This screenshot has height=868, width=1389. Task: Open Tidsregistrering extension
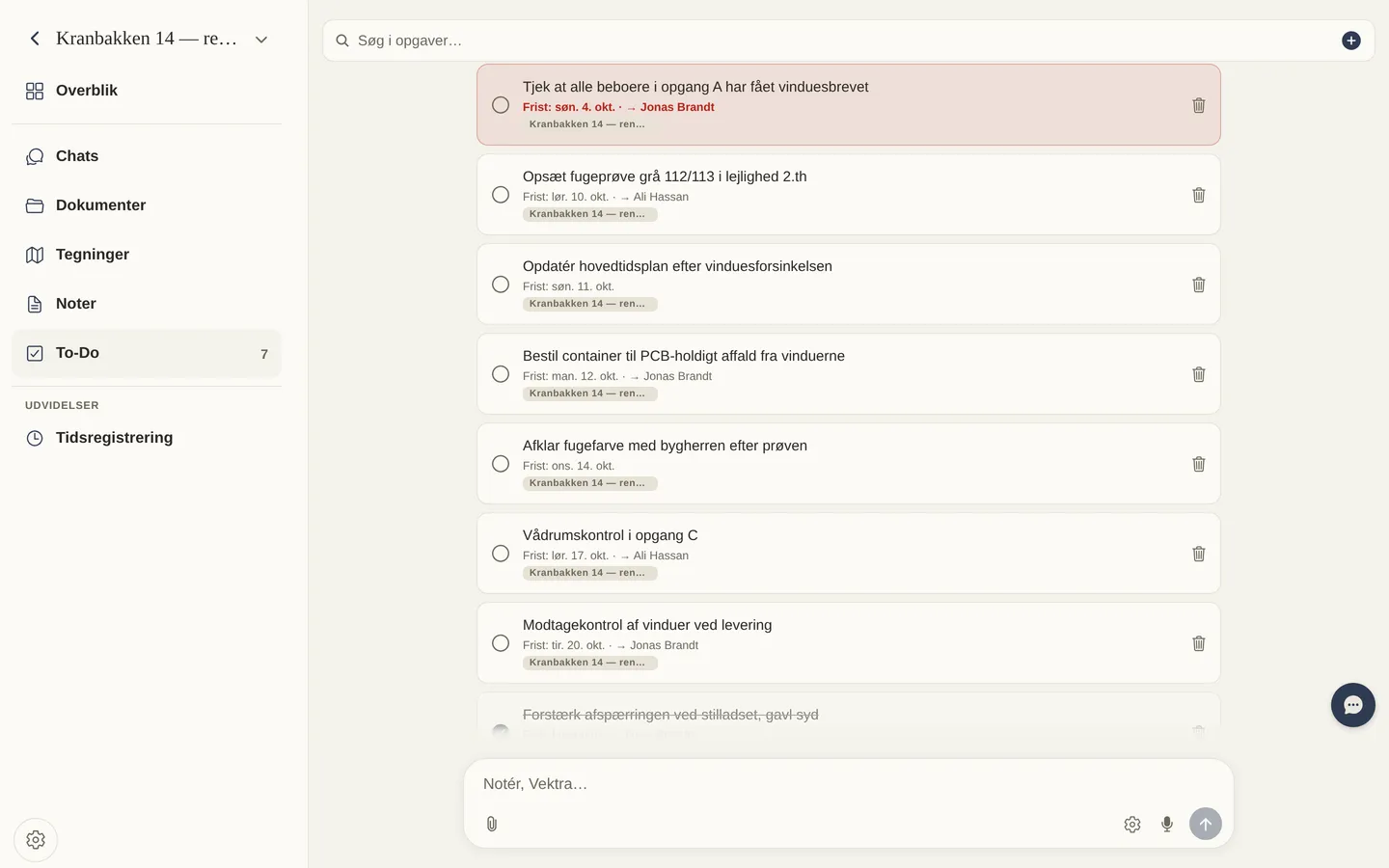tap(147, 438)
